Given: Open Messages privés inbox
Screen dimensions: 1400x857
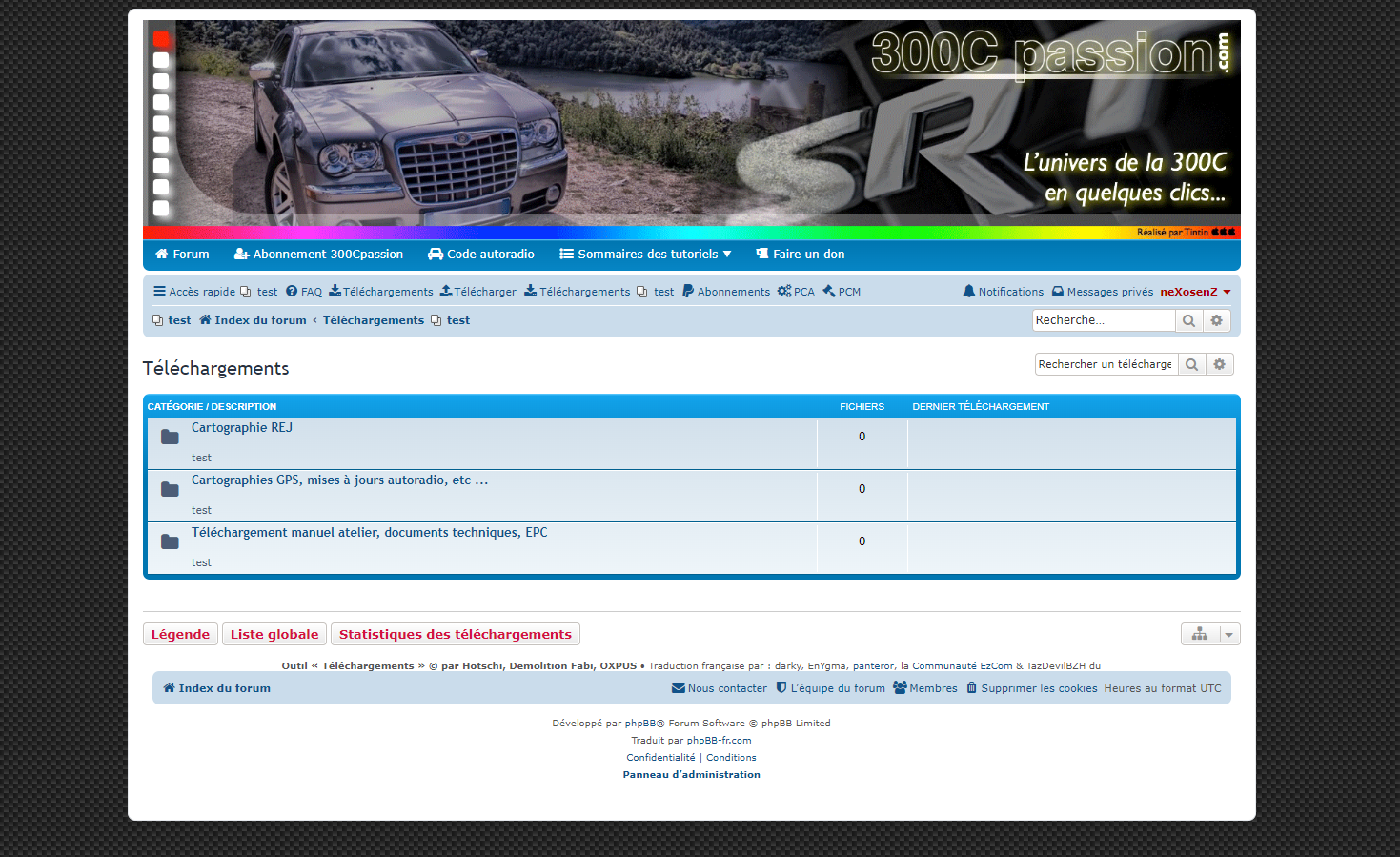Looking at the screenshot, I should (1103, 292).
